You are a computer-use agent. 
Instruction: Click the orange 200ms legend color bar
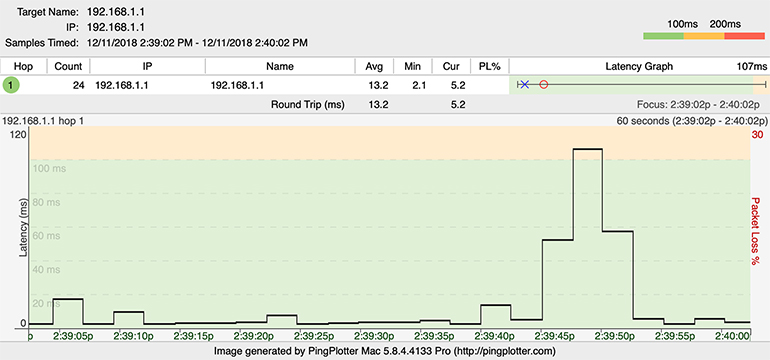(x=704, y=36)
